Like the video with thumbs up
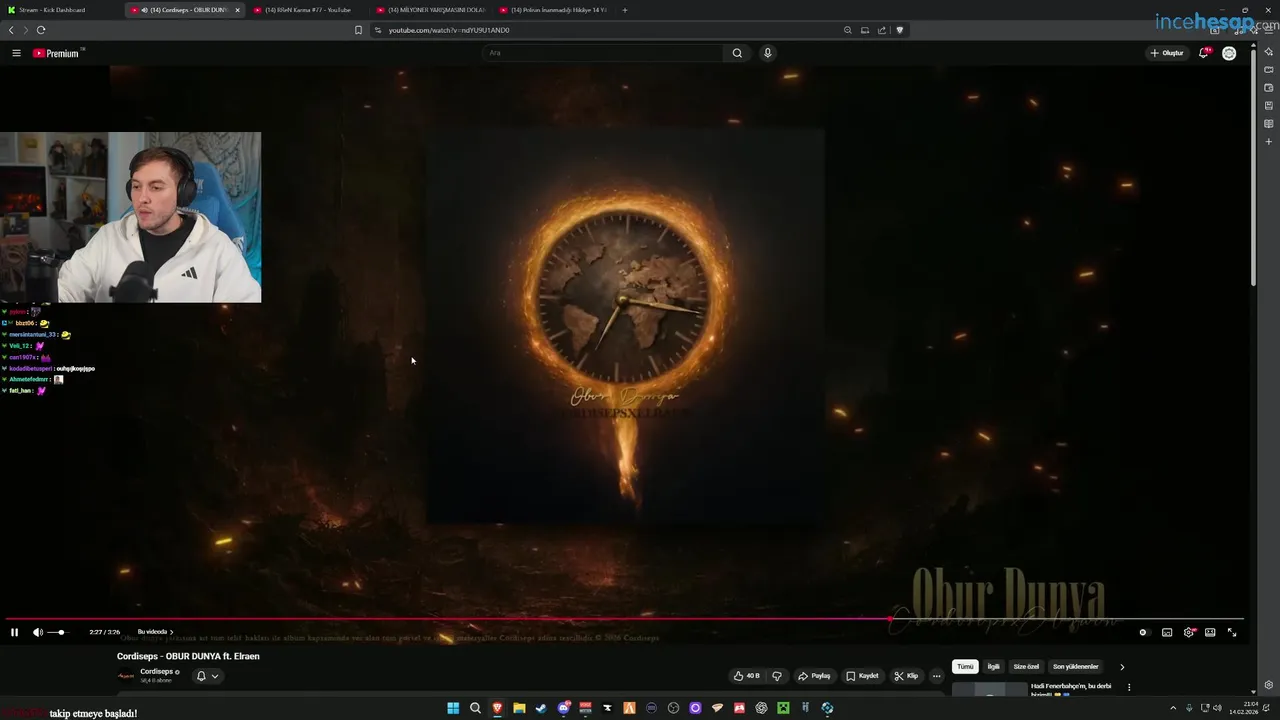1280x720 pixels. [x=746, y=676]
